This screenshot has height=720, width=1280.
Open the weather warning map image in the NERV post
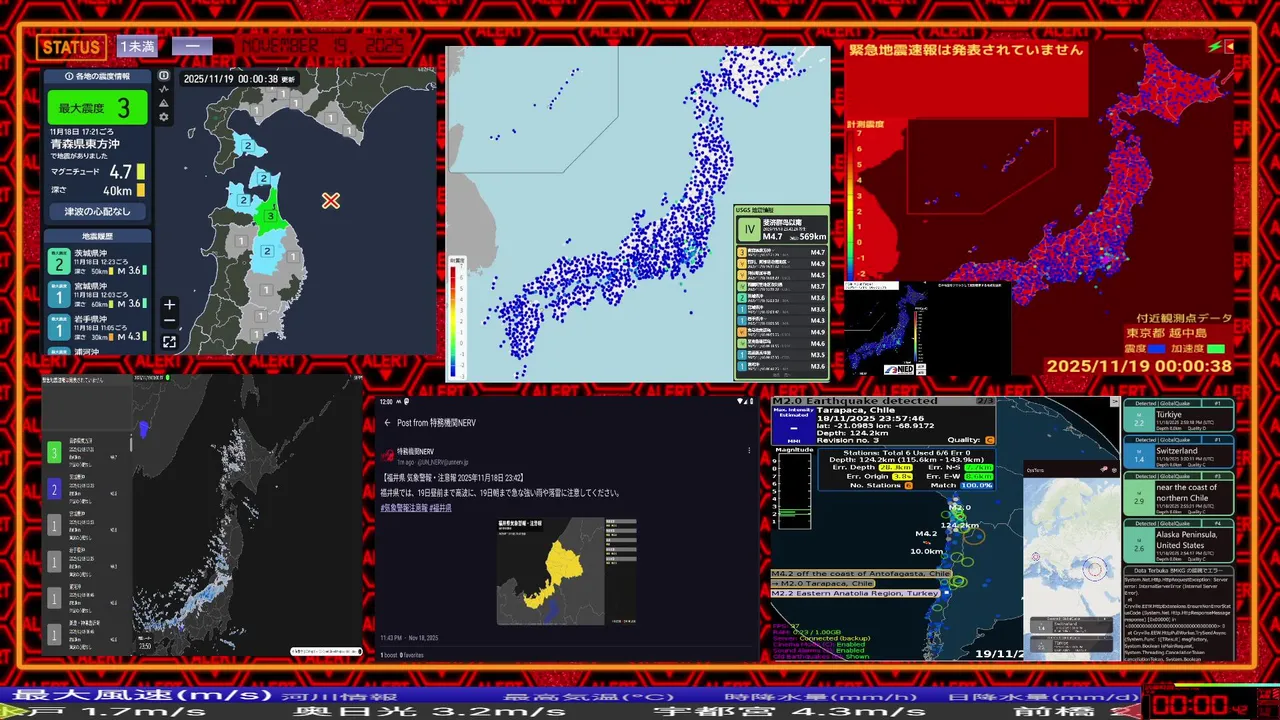pyautogui.click(x=566, y=571)
